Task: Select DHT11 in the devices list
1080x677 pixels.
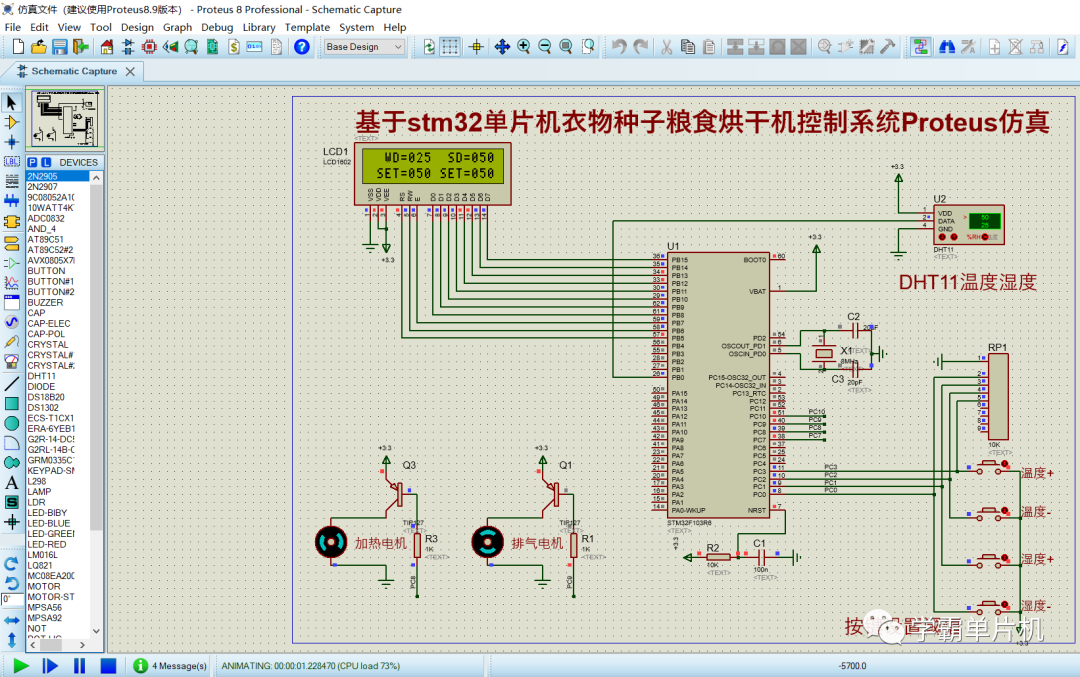Action: point(41,376)
